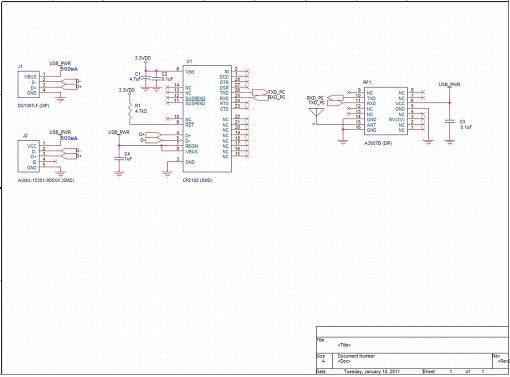Click the 'DS1097-F (DIP)' part label
Viewport: 510px width, 377px height.
pyautogui.click(x=33, y=106)
